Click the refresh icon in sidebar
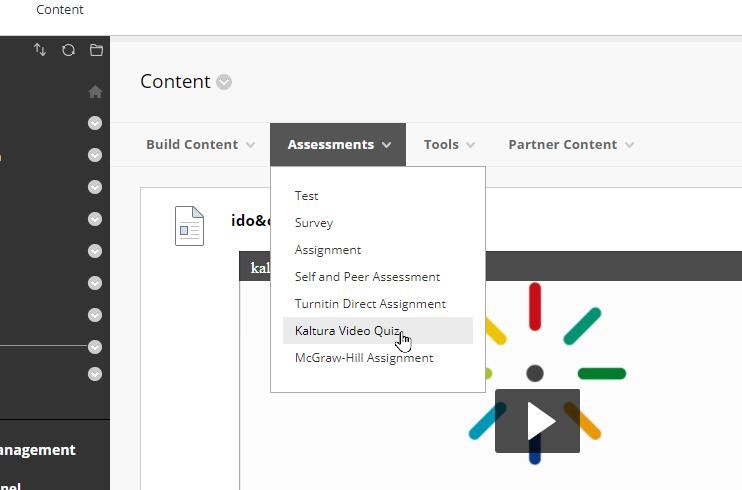Screen dimensions: 742x490 pos(69,50)
